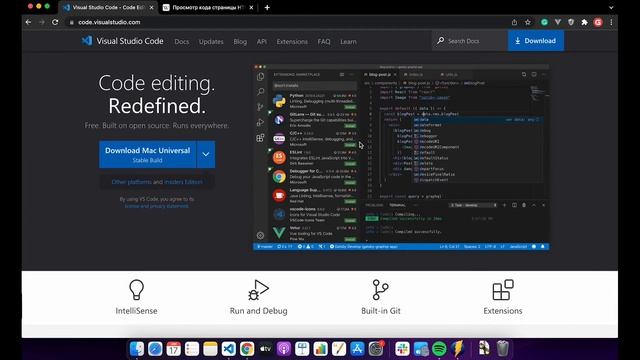
Task: Expand the tab search chevron at top right
Action: click(x=611, y=7)
